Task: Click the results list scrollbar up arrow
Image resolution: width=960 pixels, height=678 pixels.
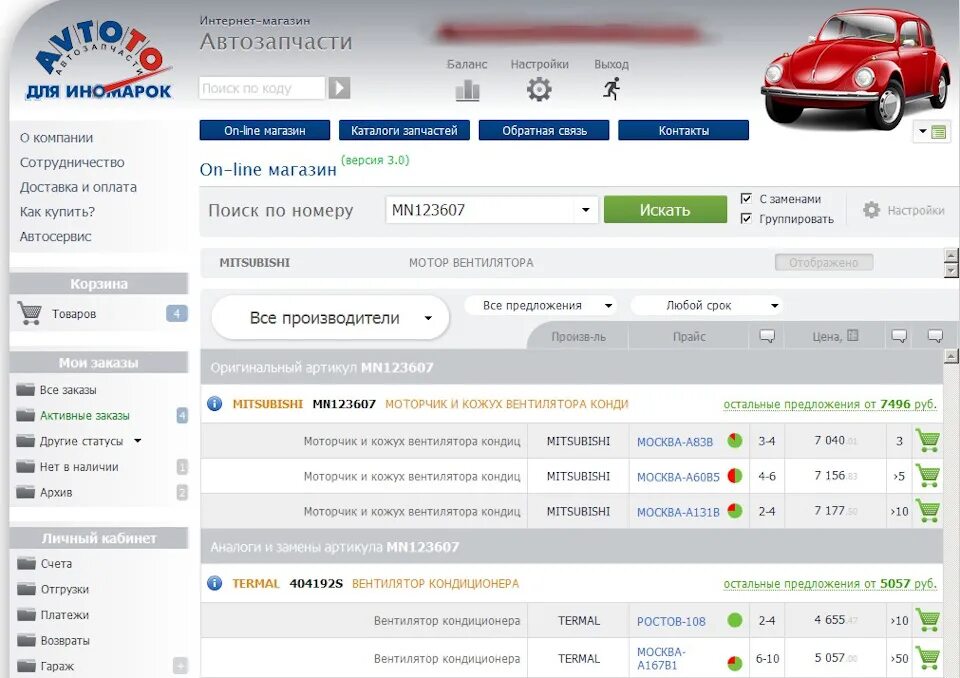Action: coord(951,356)
